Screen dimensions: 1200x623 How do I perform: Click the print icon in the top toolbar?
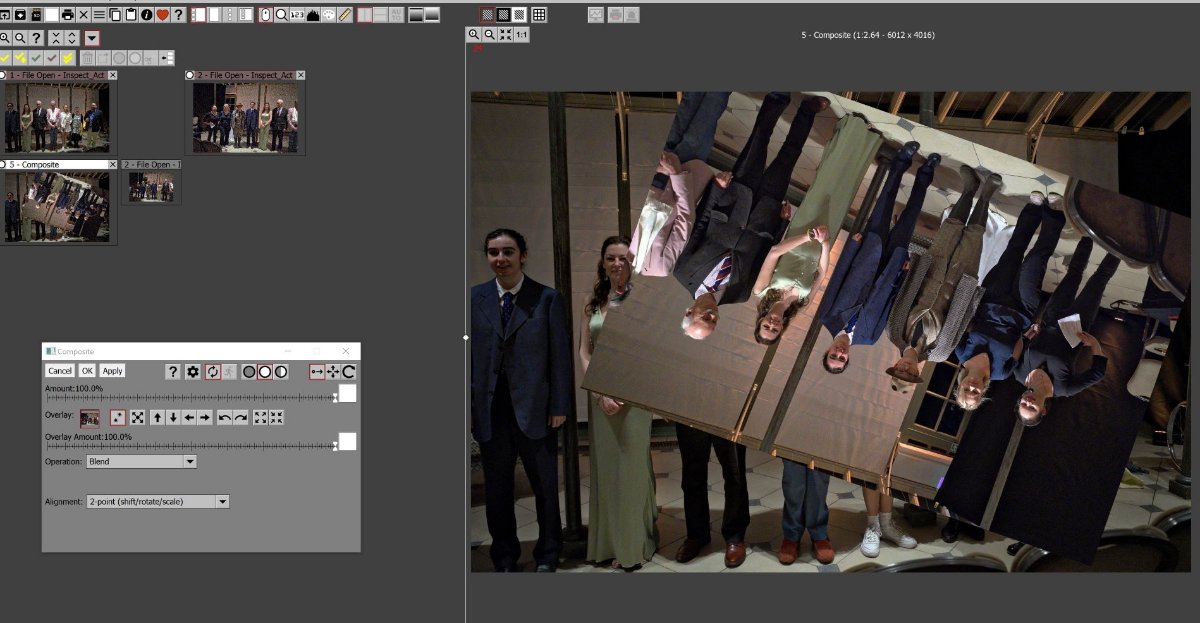tap(67, 15)
